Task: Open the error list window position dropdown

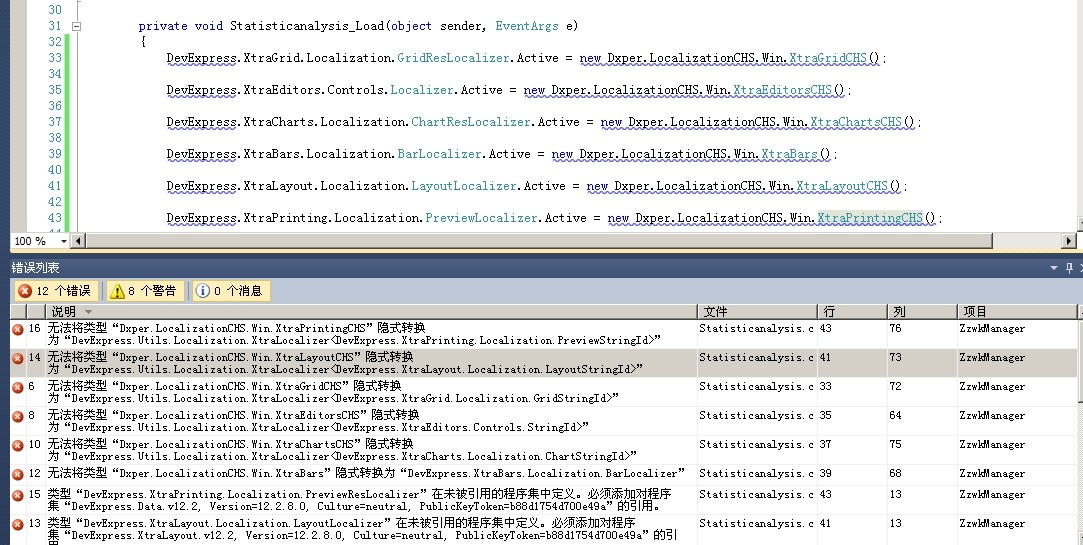Action: 1054,268
